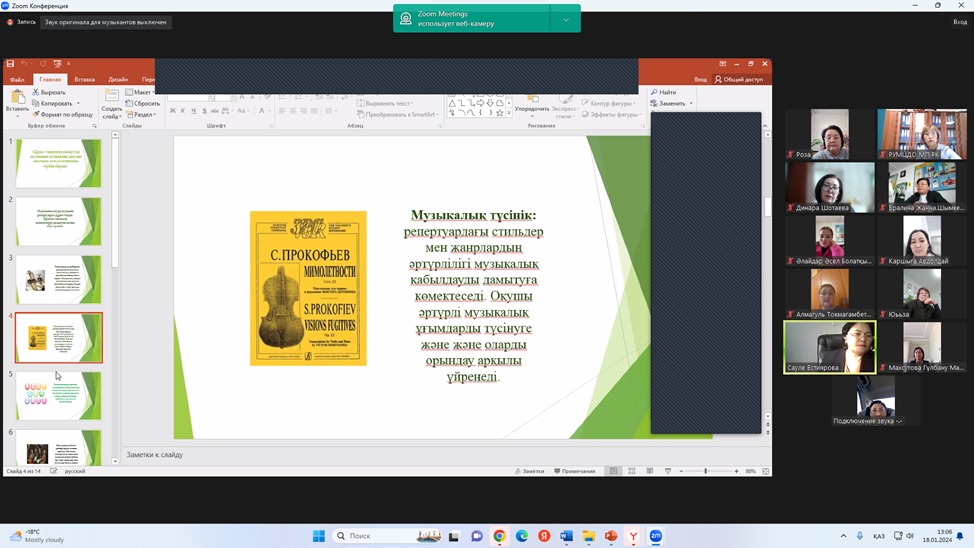Open Word from the taskbar
The height and width of the screenshot is (548, 974).
click(x=566, y=536)
